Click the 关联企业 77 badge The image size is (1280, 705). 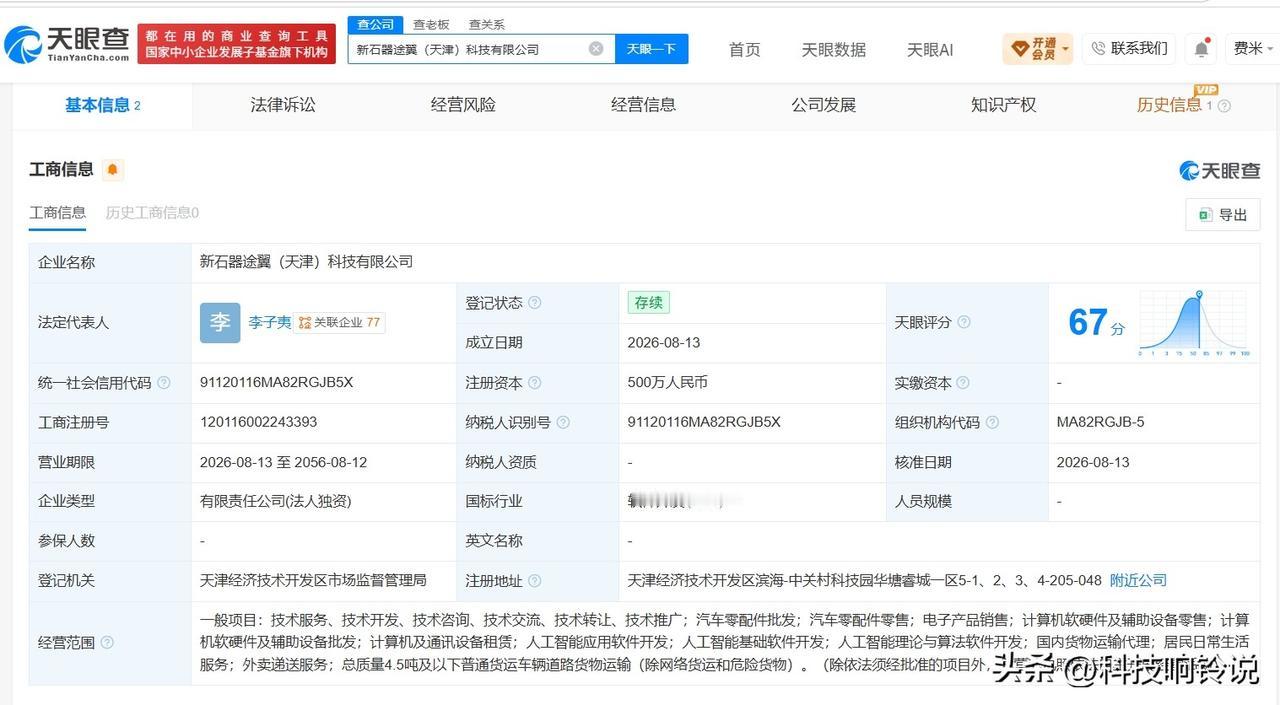(x=340, y=323)
